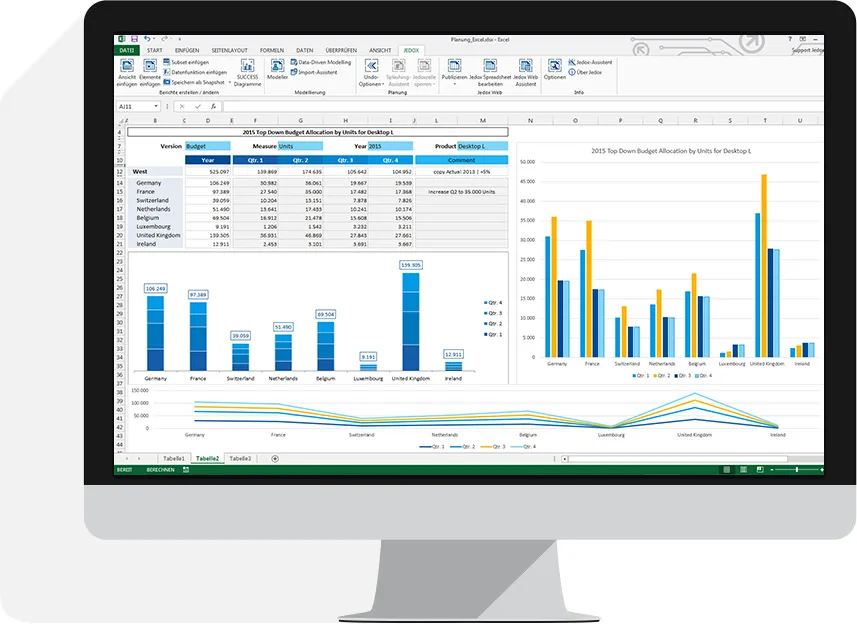Image resolution: width=857 pixels, height=624 pixels.
Task: Click Über Jedox
Action: click(585, 72)
